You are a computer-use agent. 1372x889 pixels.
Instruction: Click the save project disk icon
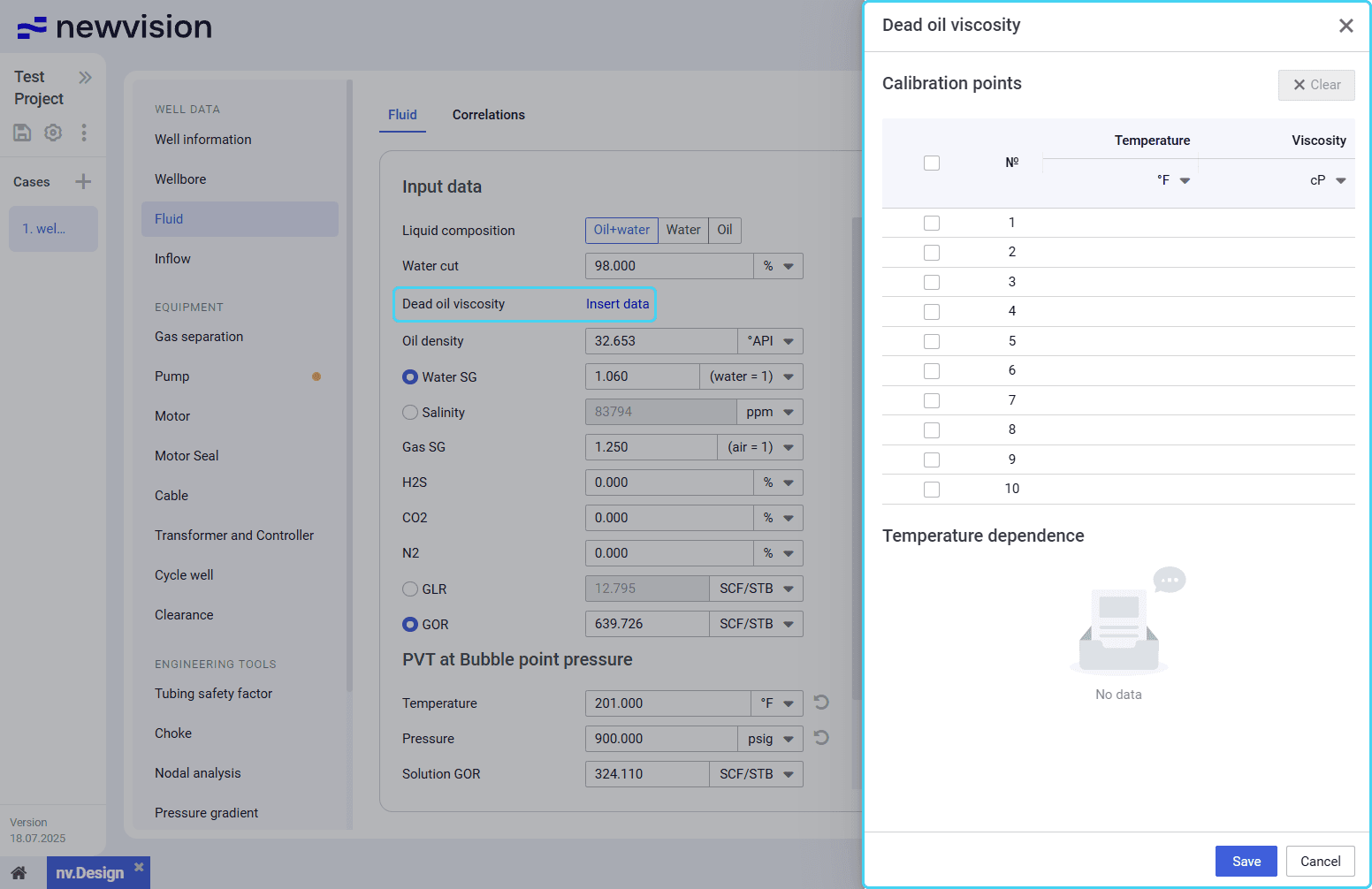[x=22, y=133]
